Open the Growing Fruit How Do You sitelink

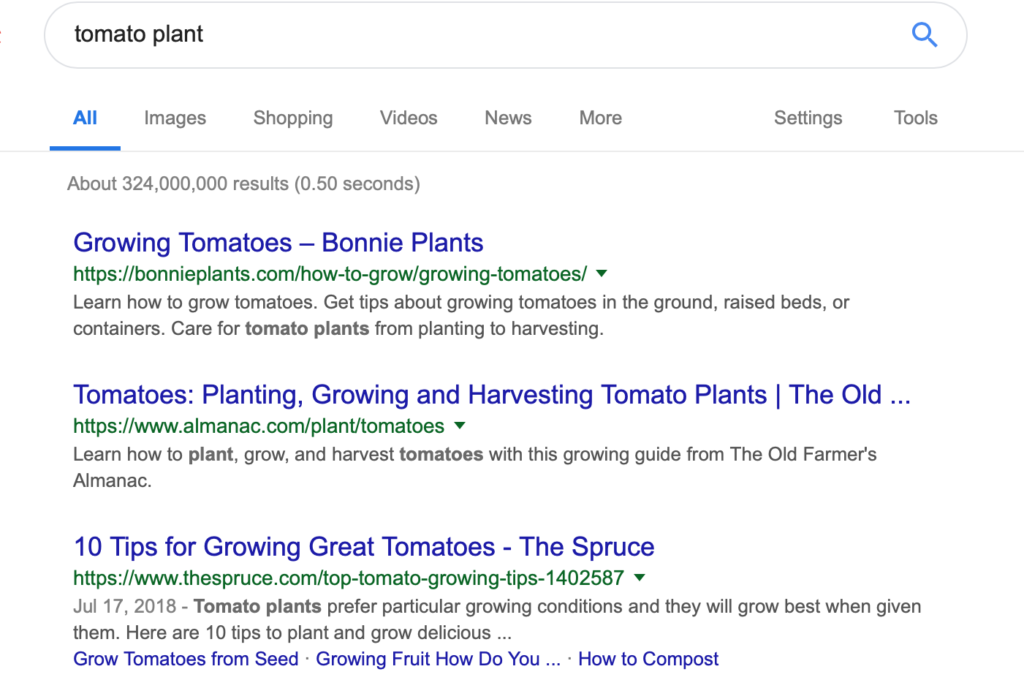[438, 659]
